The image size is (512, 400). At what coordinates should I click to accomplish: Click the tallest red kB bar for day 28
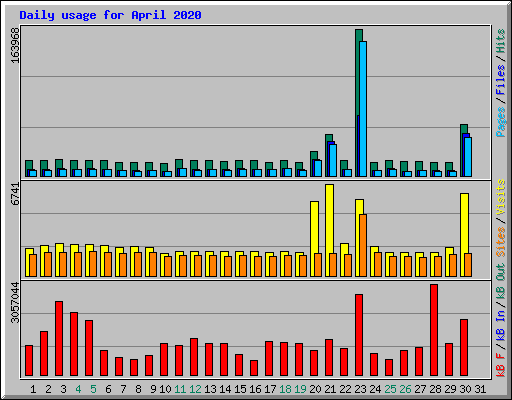pos(434,330)
